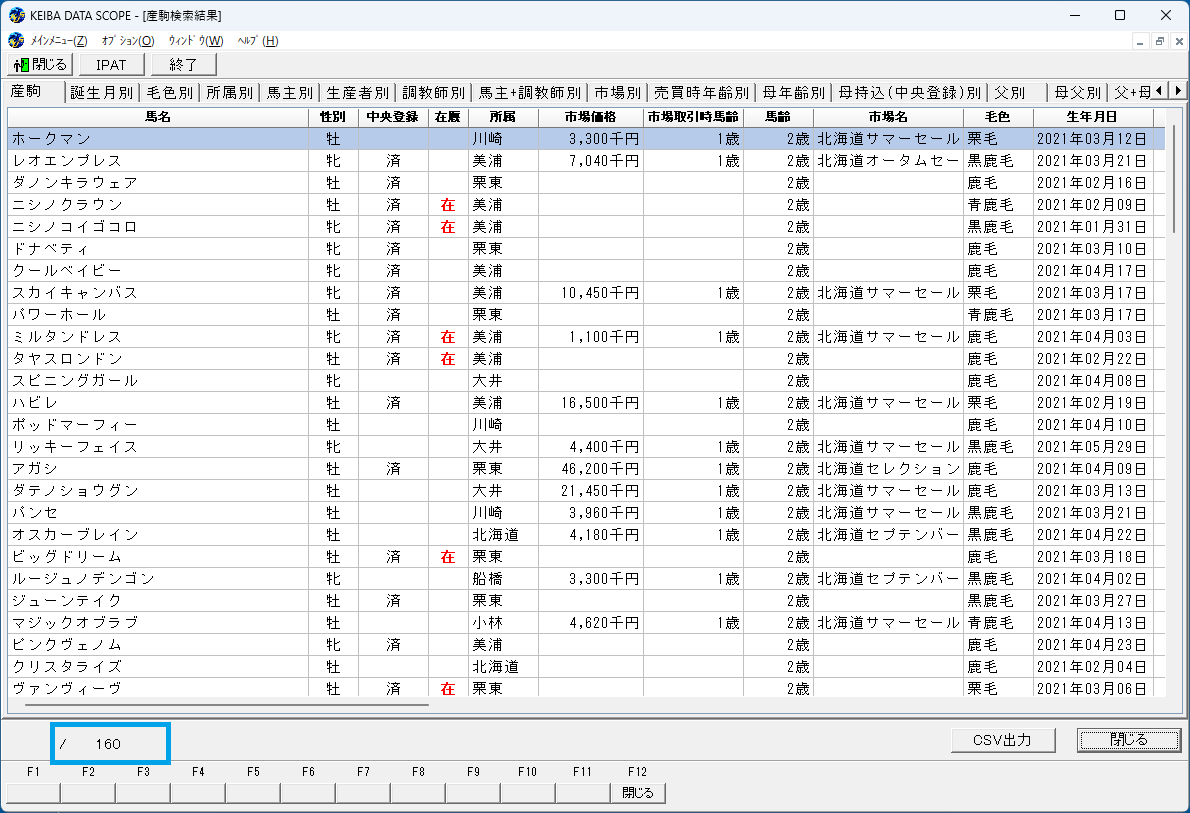Screen dimensions: 1190x813
Task: Click the horizontal scrollbar under the table
Action: click(x=227, y=704)
